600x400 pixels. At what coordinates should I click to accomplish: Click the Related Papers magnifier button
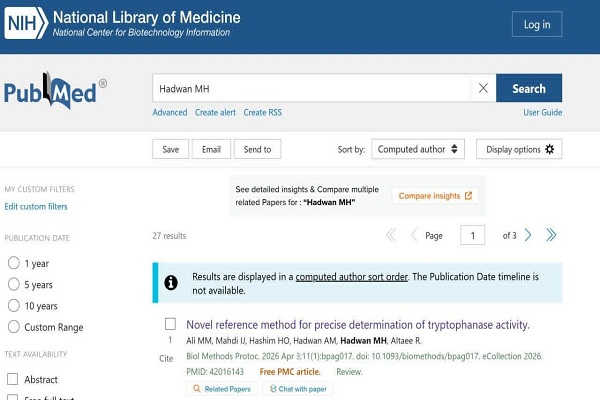point(222,389)
